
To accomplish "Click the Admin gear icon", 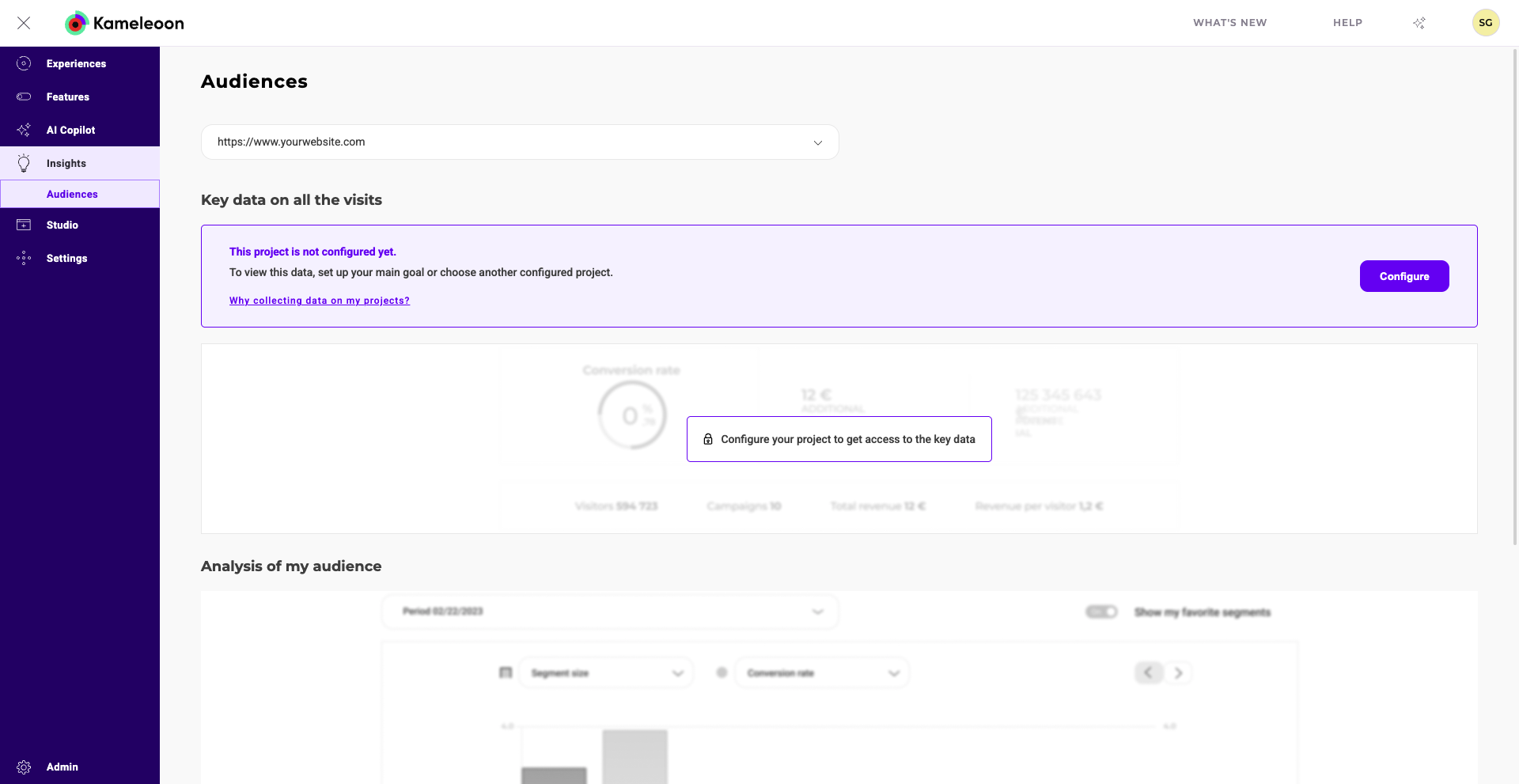I will (24, 767).
